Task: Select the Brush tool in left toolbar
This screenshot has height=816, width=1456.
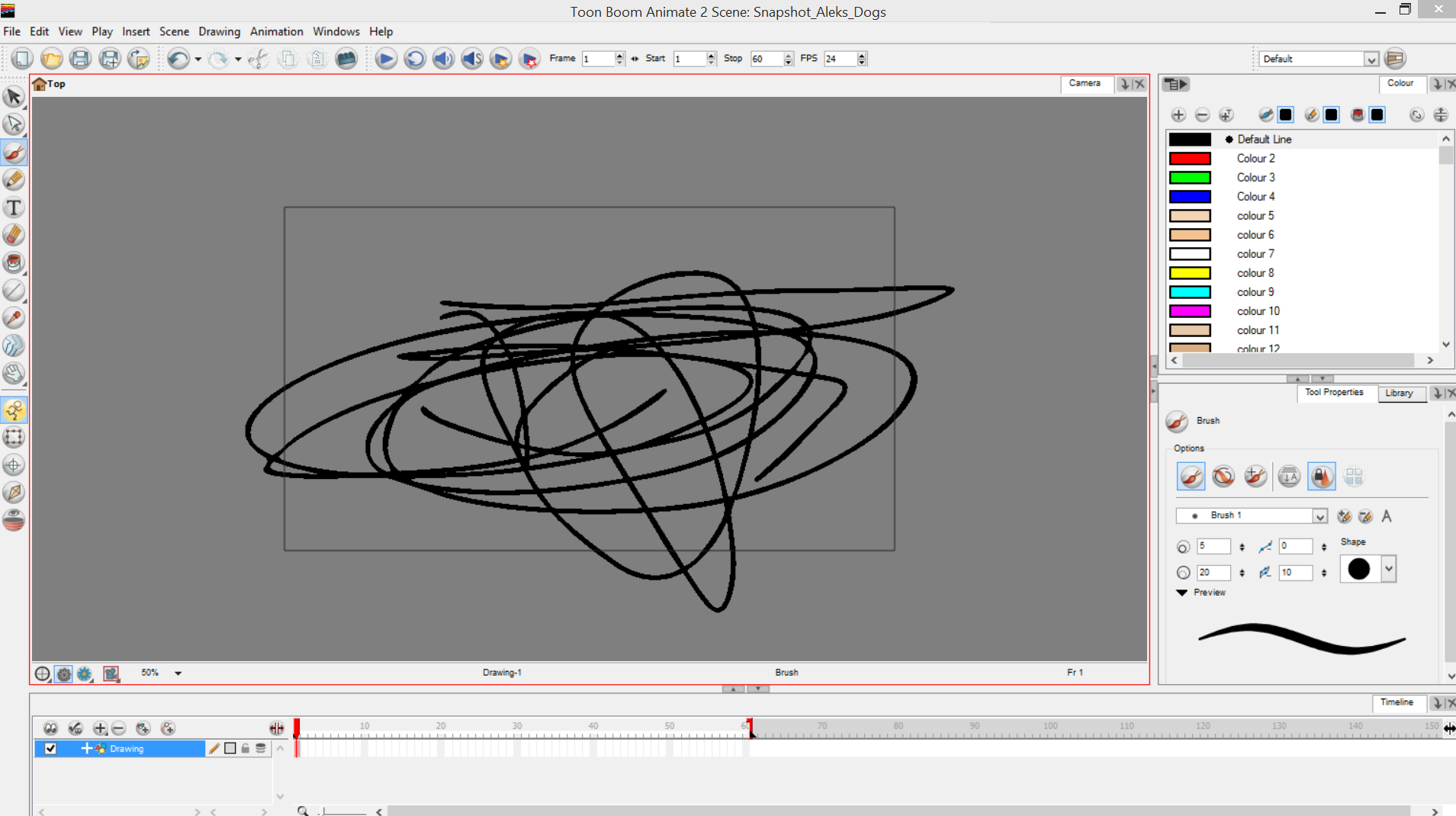Action: click(14, 153)
